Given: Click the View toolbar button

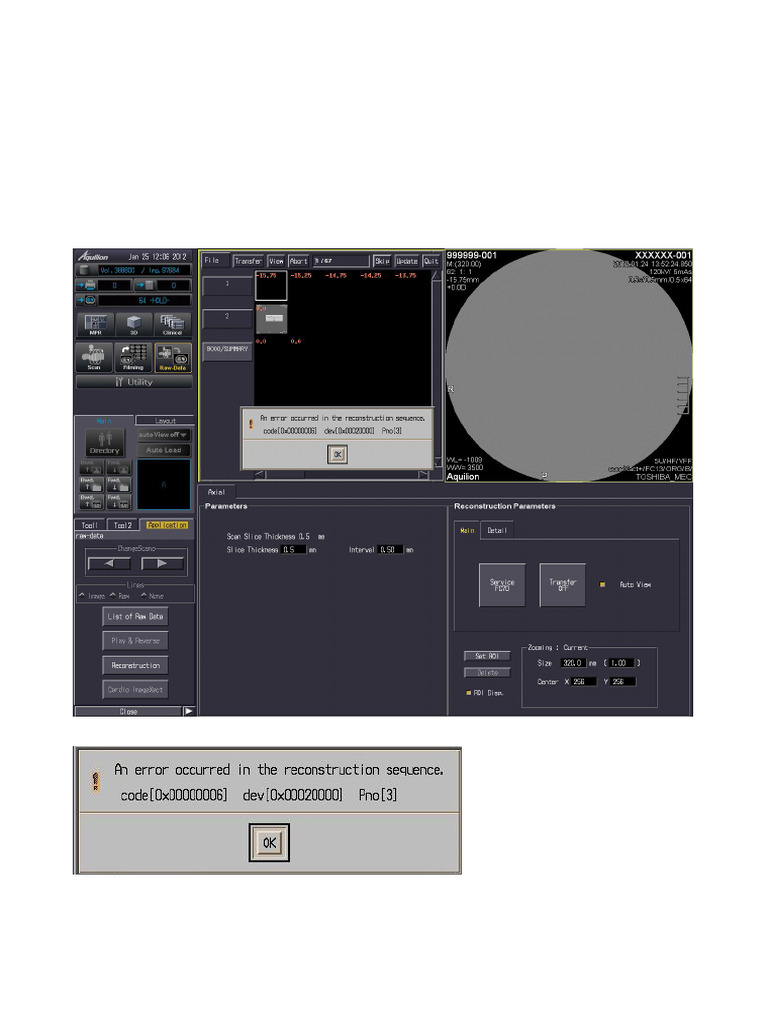Looking at the screenshot, I should [x=277, y=261].
